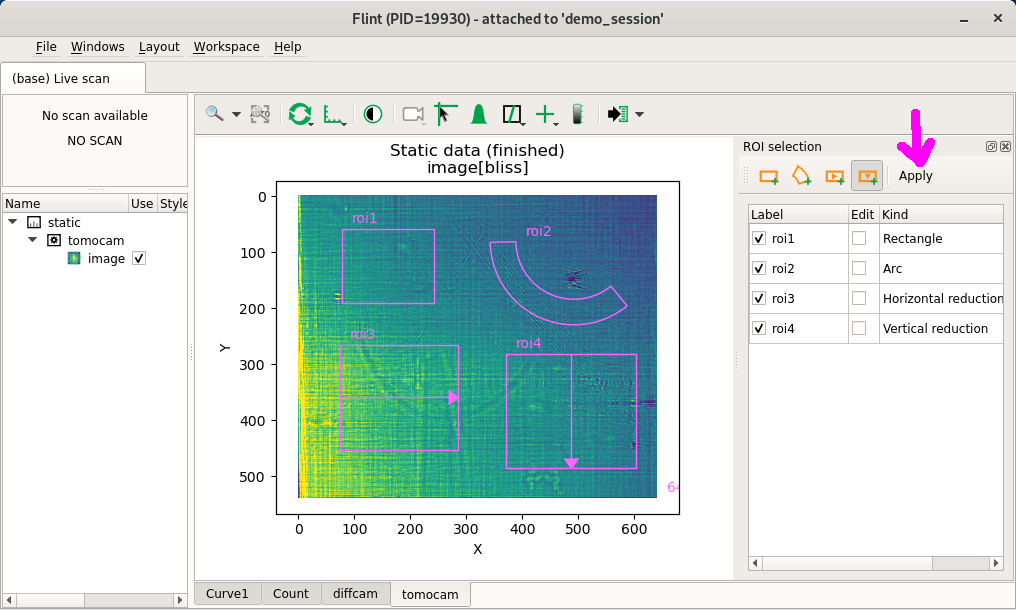Enable Edit checkbox for roi3
The width and height of the screenshot is (1016, 610).
859,298
